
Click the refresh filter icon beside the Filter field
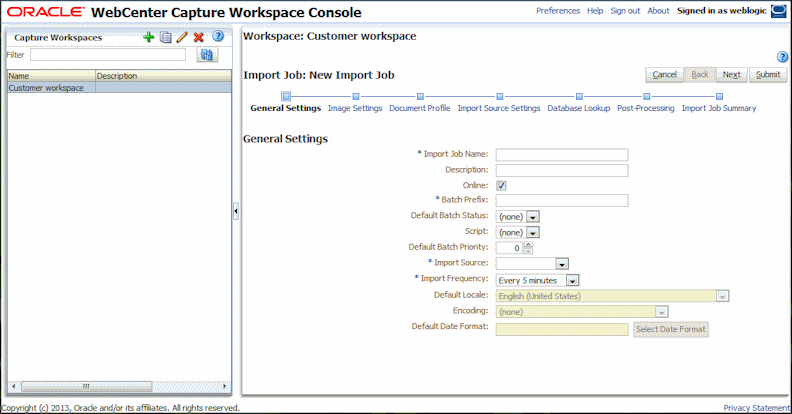coord(207,55)
